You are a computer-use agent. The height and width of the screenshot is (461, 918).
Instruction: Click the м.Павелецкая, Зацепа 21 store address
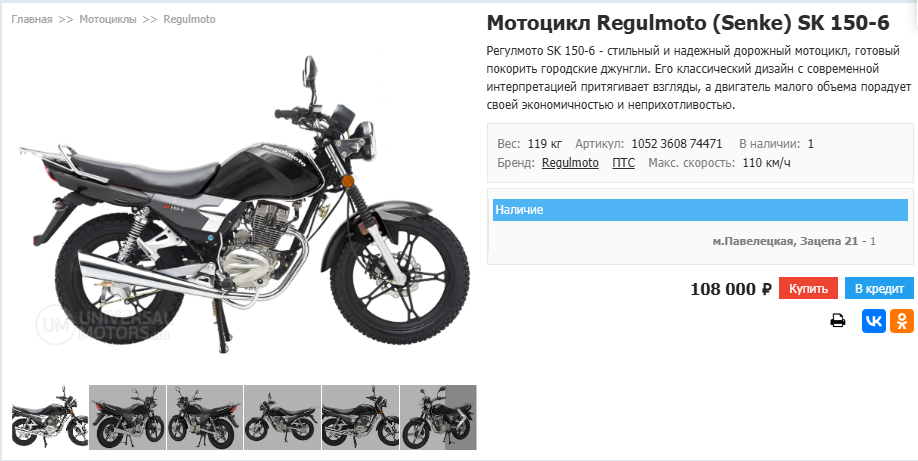(785, 241)
